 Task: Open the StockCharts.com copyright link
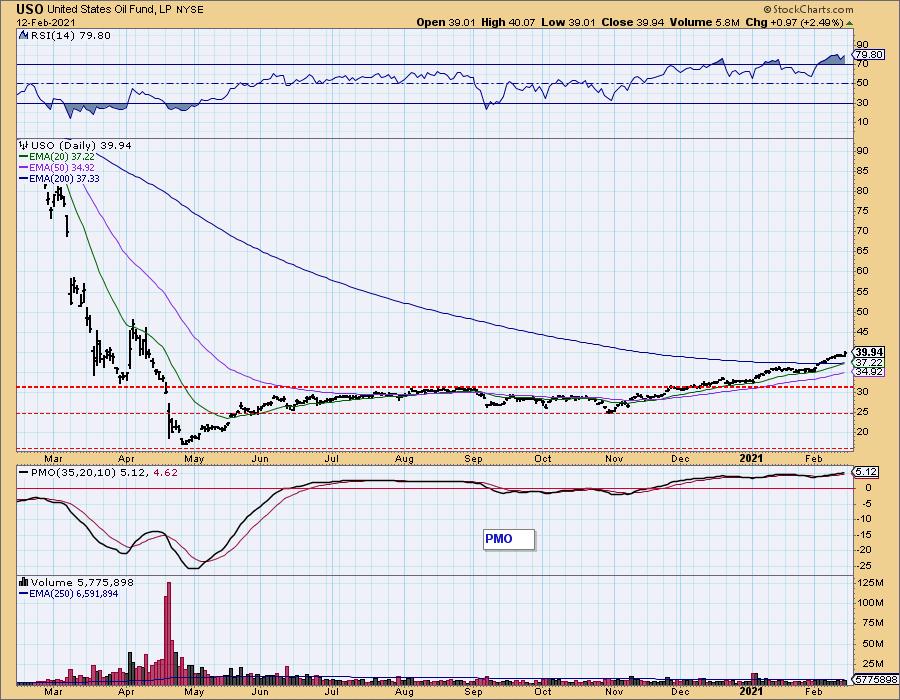coord(808,9)
